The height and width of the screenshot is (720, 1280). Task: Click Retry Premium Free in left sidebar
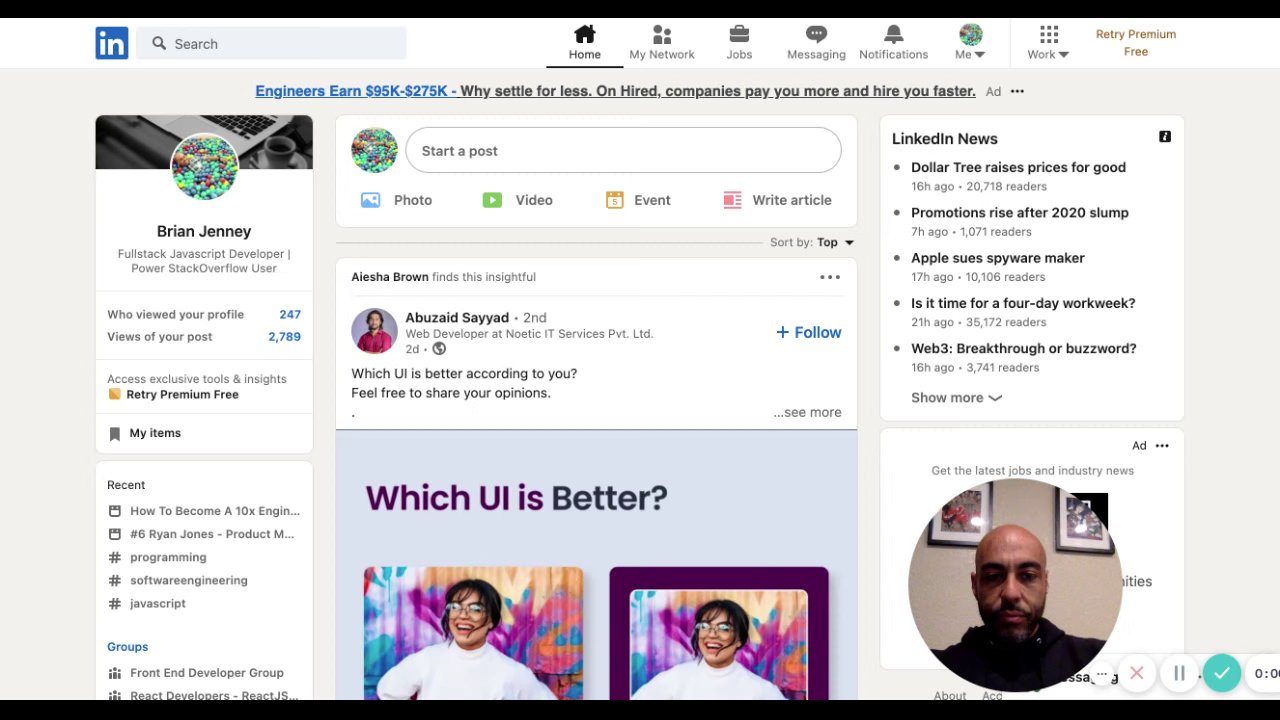click(182, 394)
